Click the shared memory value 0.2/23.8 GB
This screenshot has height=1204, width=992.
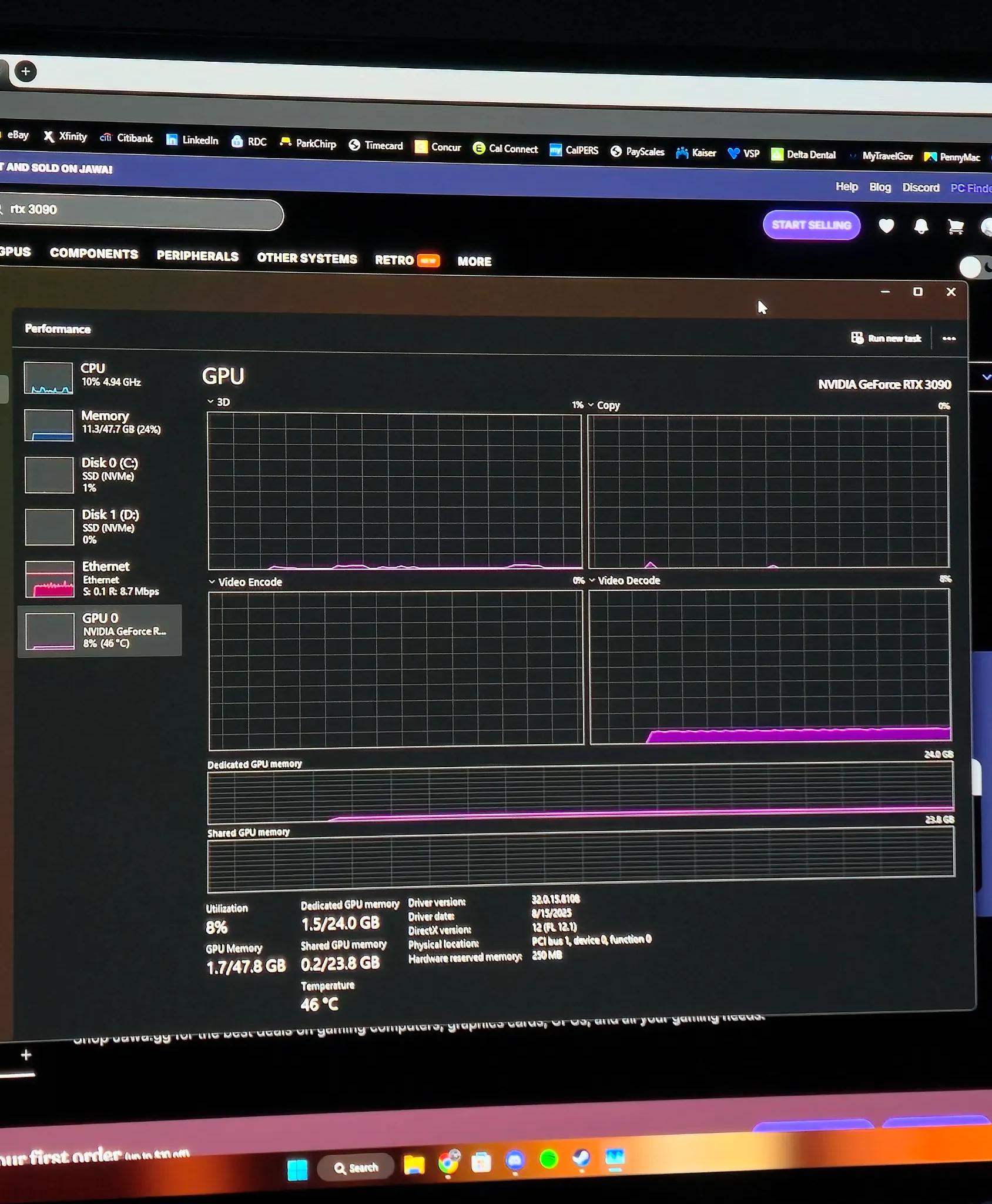coord(340,964)
